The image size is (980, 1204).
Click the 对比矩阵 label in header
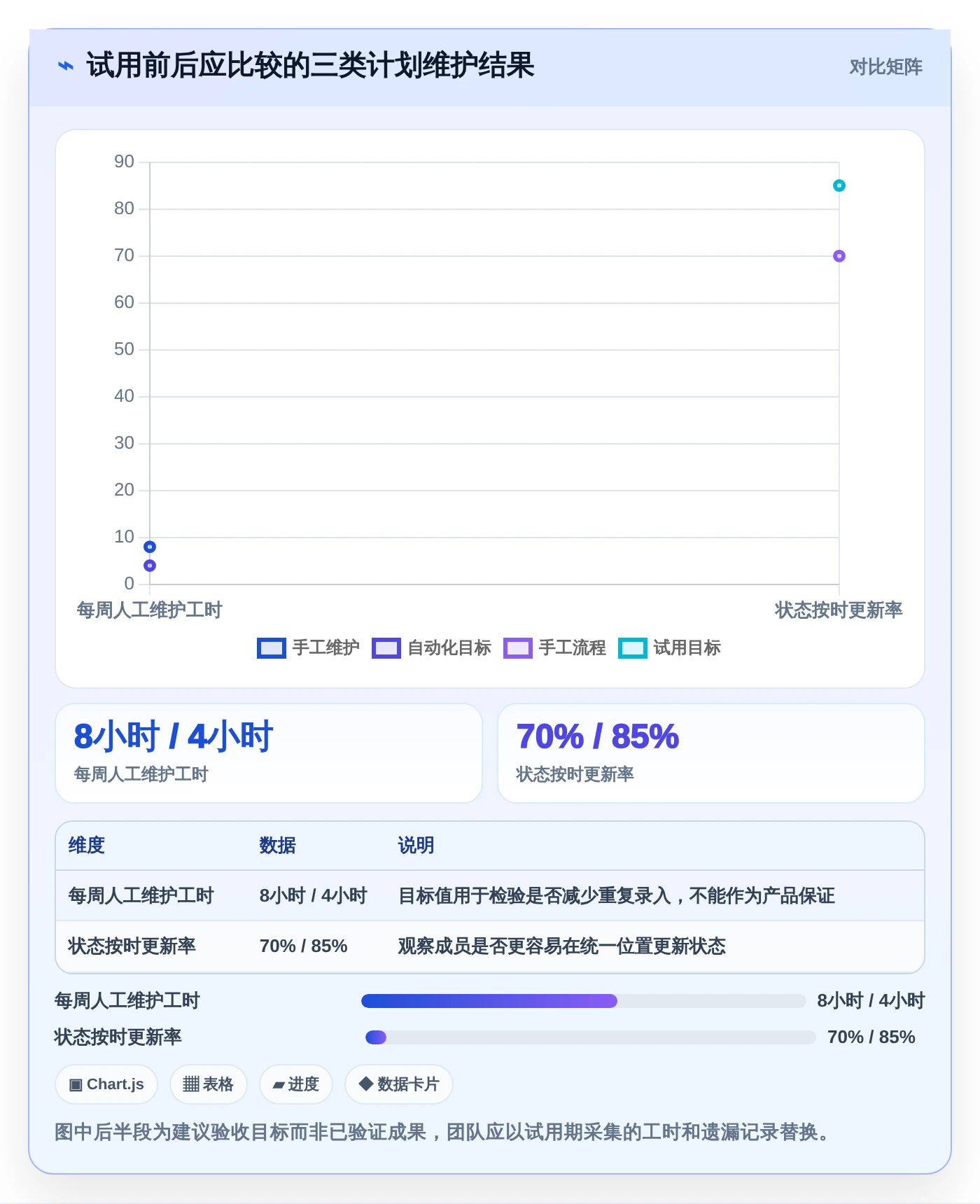pyautogui.click(x=885, y=66)
